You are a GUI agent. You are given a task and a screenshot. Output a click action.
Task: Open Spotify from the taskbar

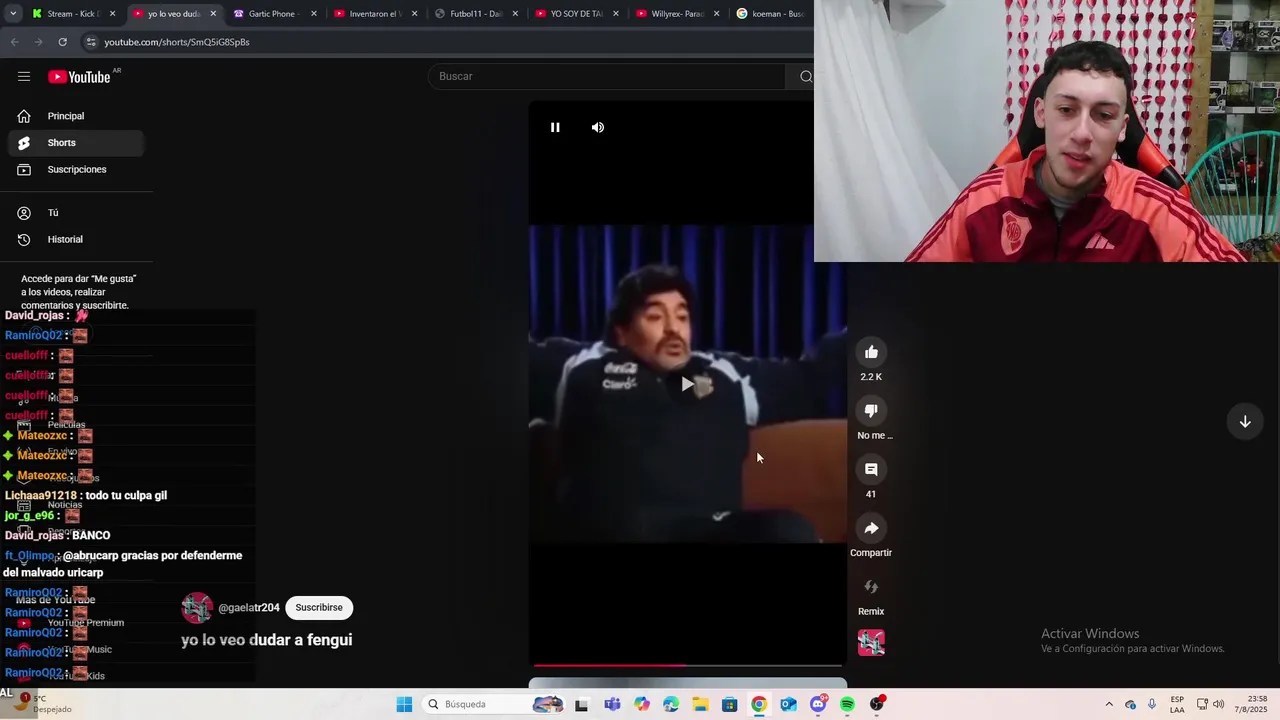(x=847, y=704)
